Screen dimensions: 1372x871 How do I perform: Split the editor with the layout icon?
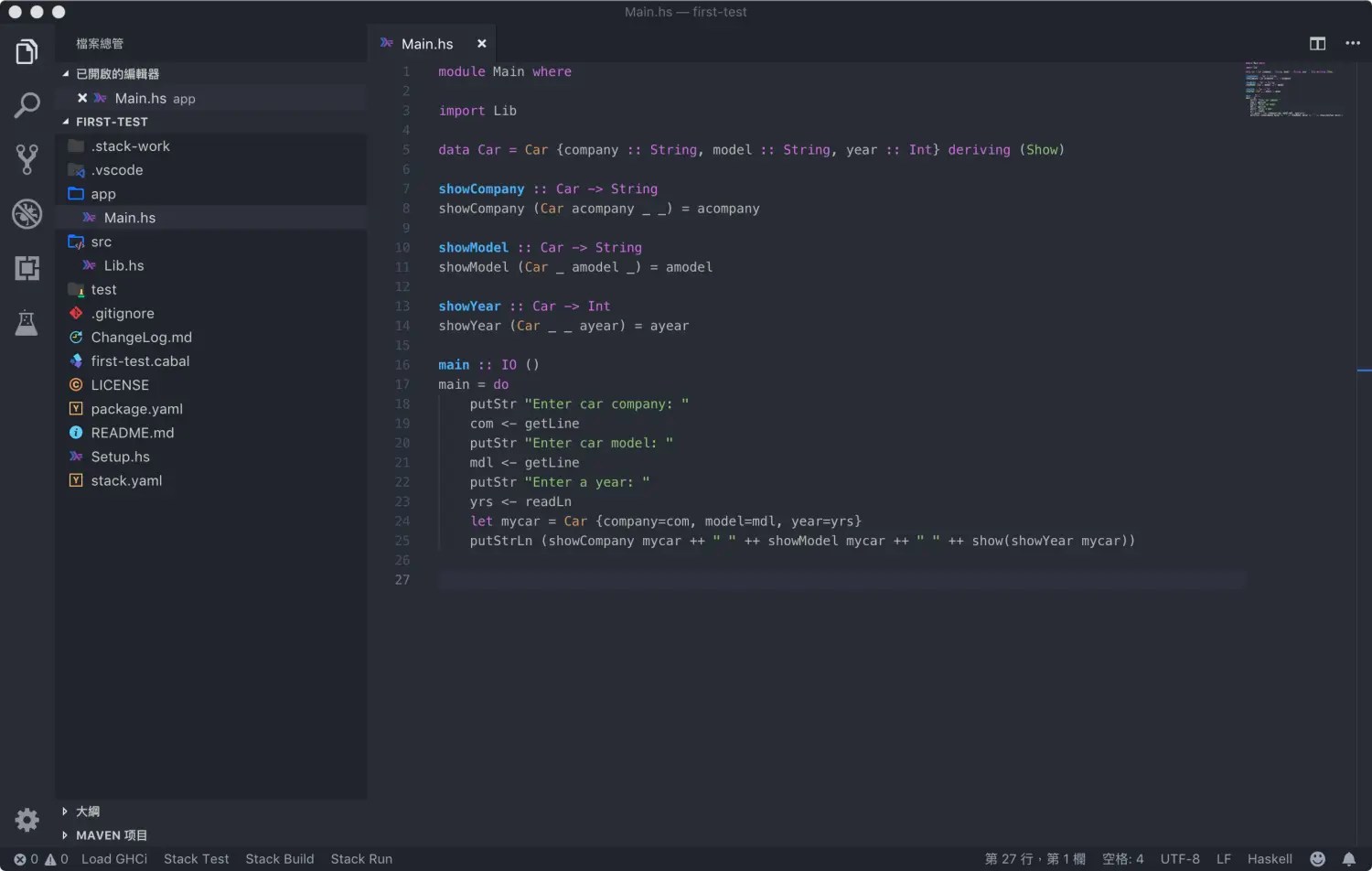tap(1317, 43)
